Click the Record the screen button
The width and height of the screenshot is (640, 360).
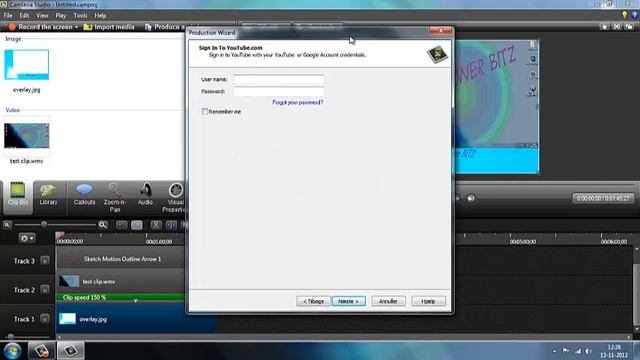pos(40,27)
